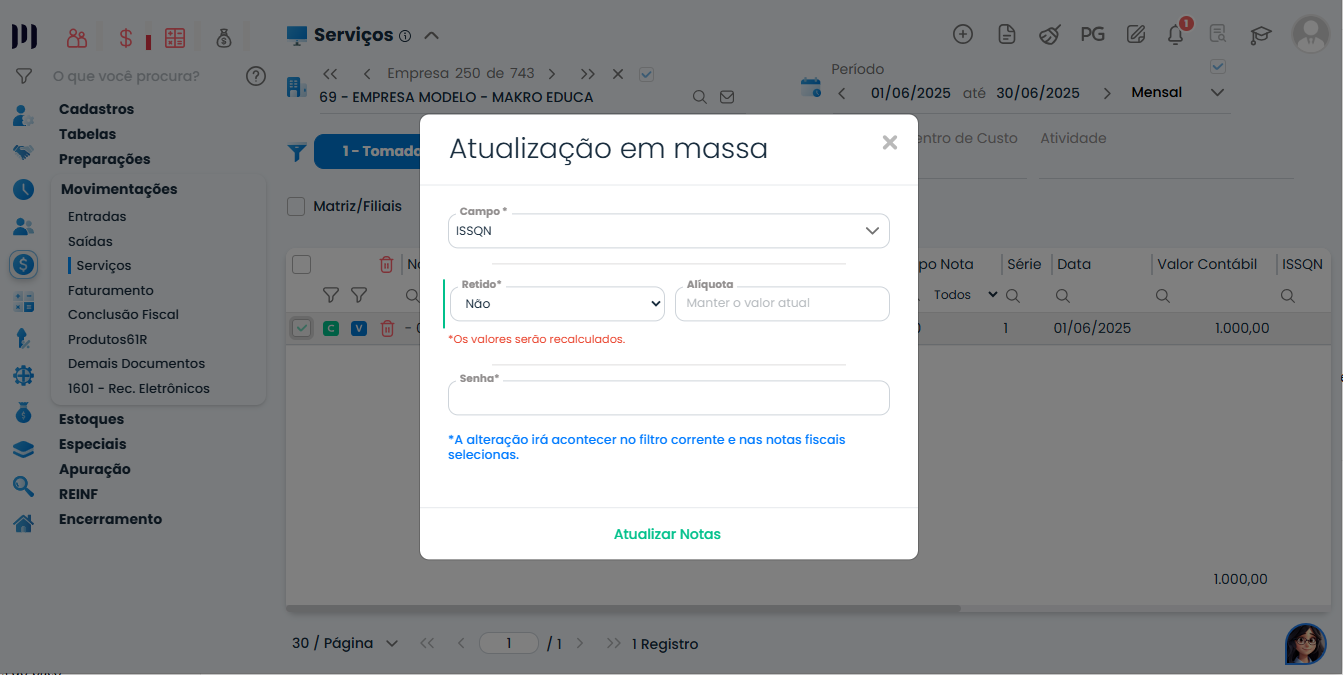
Task: Toggle the checkbox above Mensal period
Action: click(x=1217, y=67)
